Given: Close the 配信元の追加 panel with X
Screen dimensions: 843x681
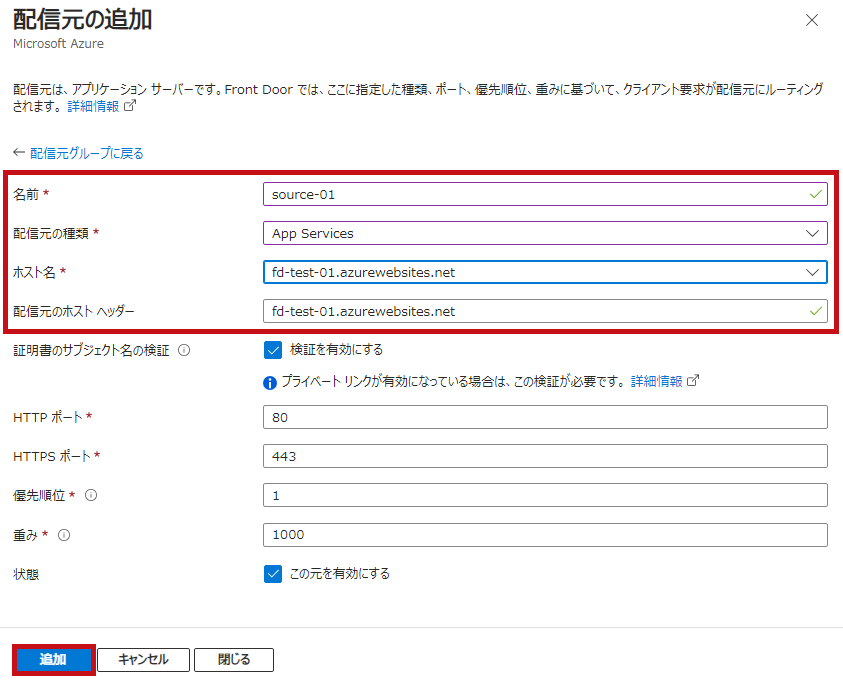Looking at the screenshot, I should tap(811, 20).
